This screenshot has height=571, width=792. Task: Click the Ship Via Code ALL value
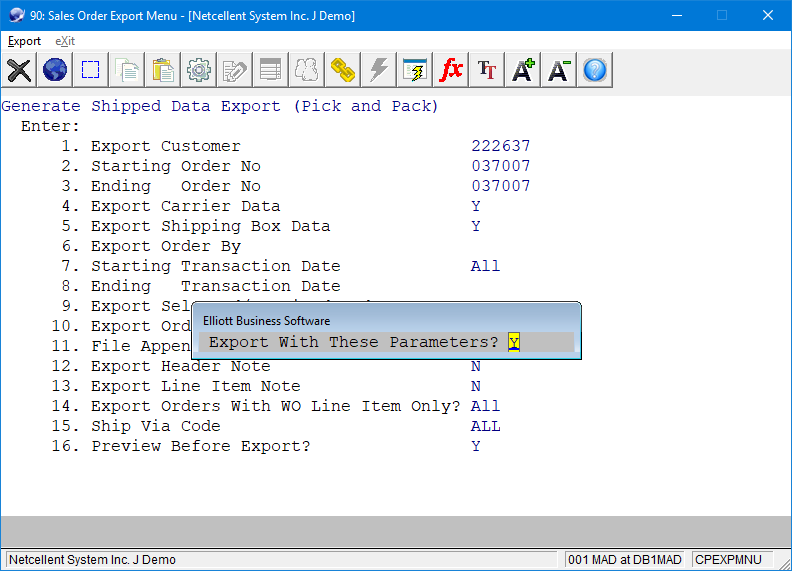485,426
